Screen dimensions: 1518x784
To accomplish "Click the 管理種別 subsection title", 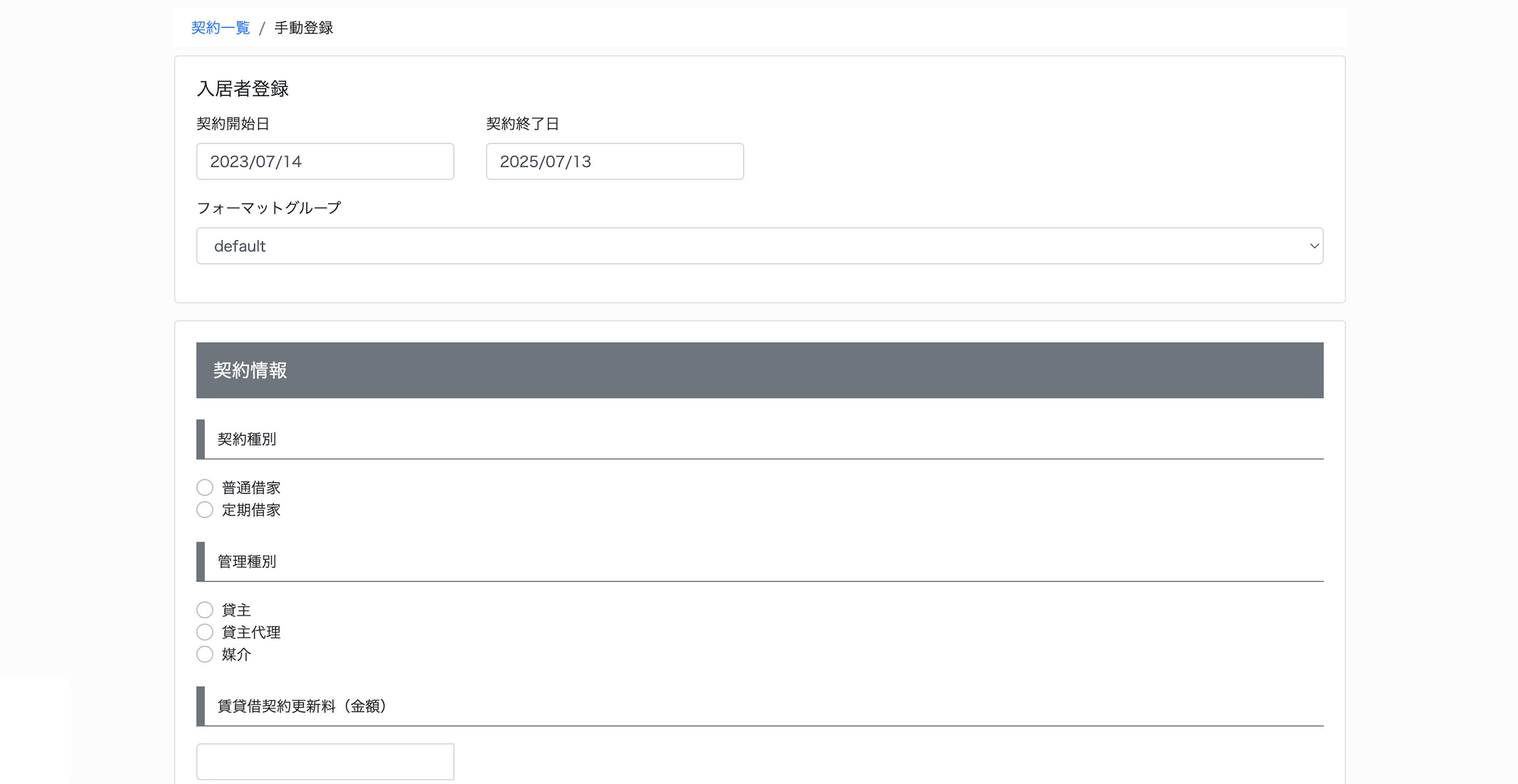I will [246, 562].
